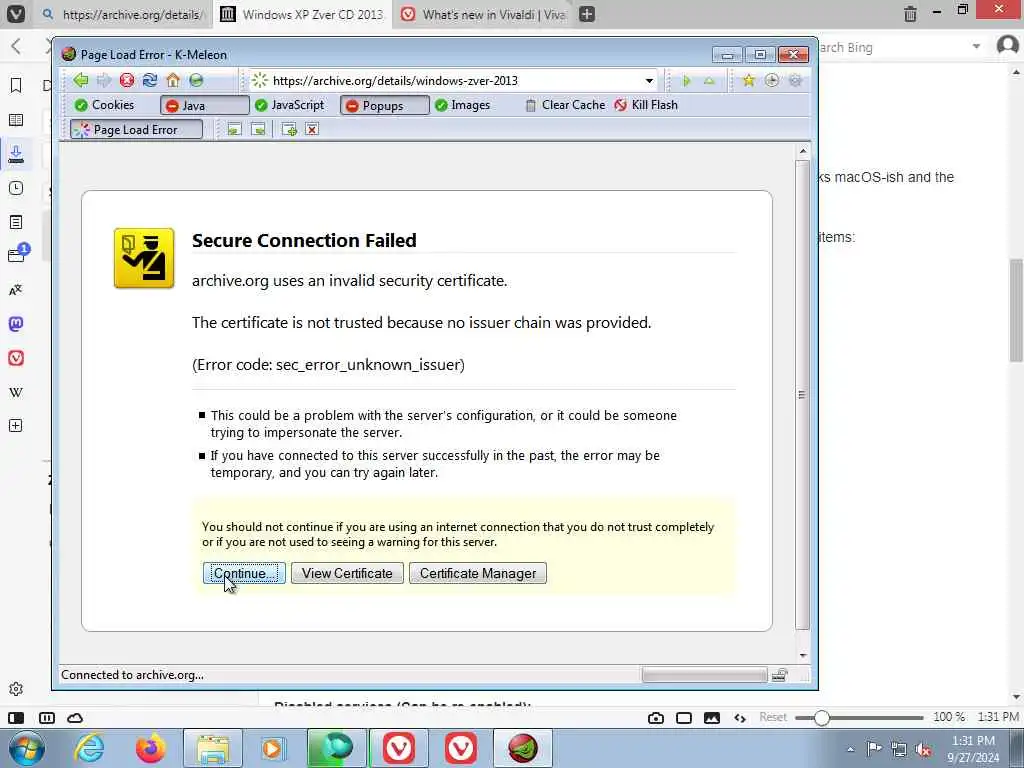Switch to the Windows XP Zver CD 2013 tab

302,14
